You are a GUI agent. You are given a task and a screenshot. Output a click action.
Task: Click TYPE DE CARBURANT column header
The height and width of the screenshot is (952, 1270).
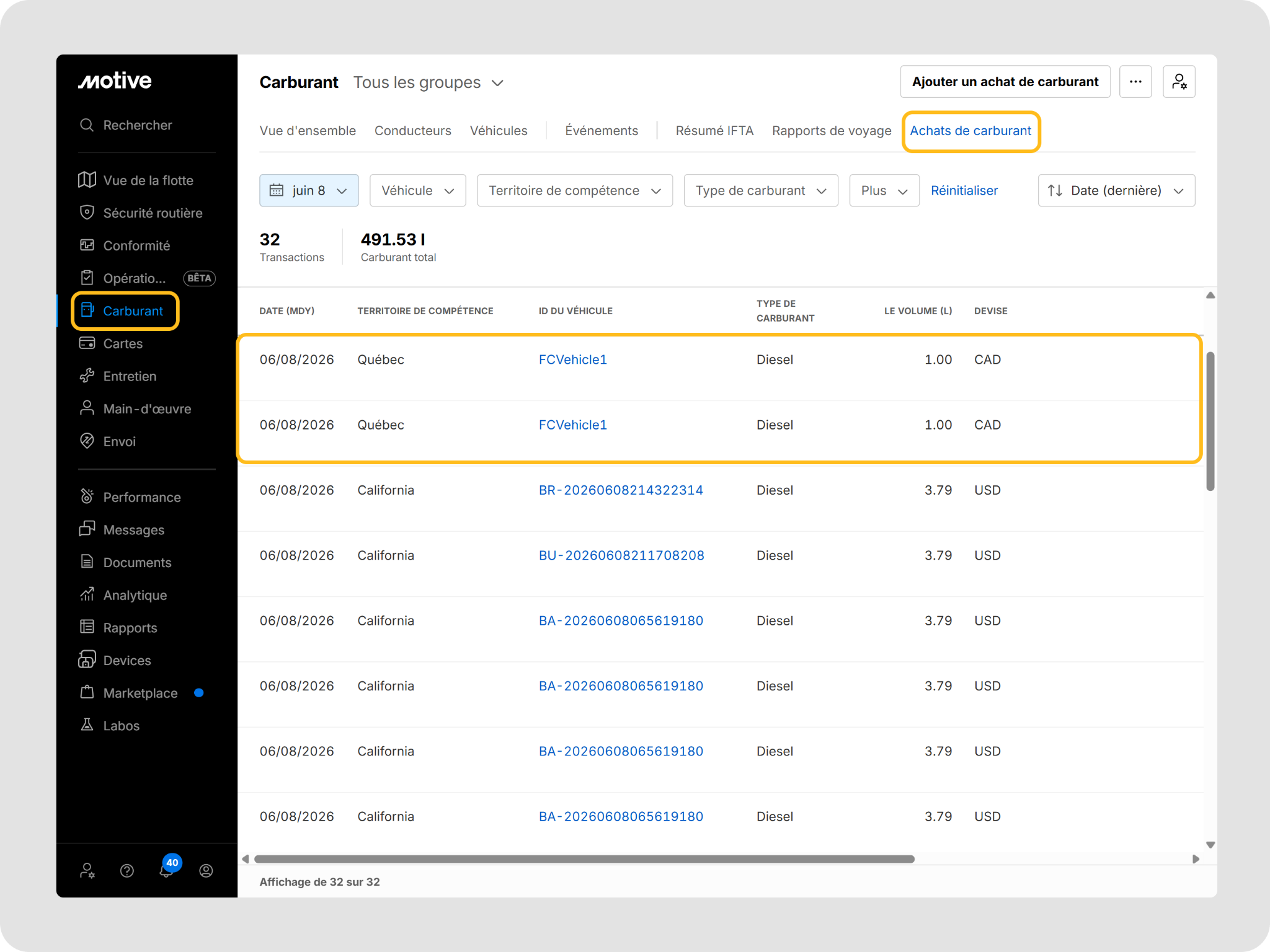pos(785,311)
